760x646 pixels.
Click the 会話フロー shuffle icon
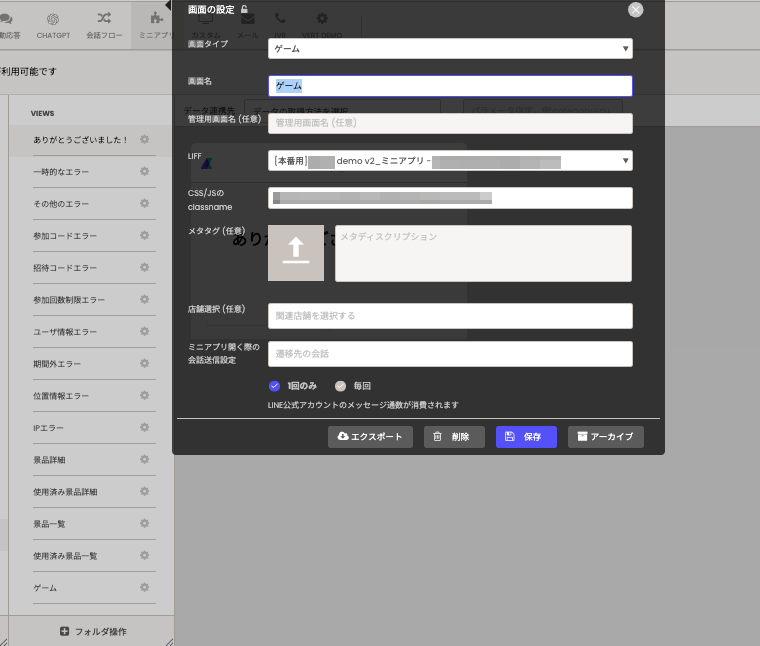pos(104,18)
